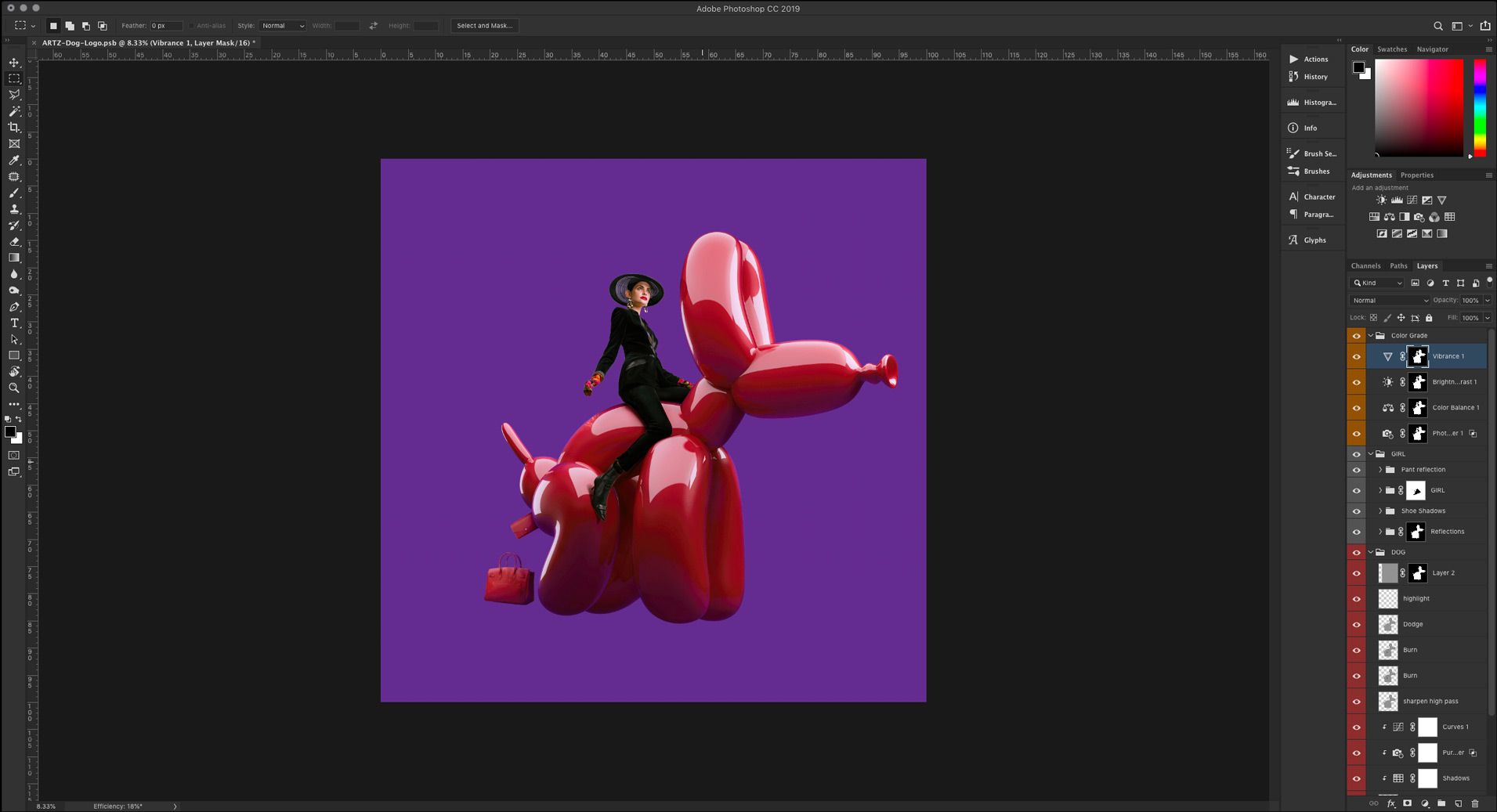
Task: Toggle visibility of DOG group
Action: (x=1357, y=553)
